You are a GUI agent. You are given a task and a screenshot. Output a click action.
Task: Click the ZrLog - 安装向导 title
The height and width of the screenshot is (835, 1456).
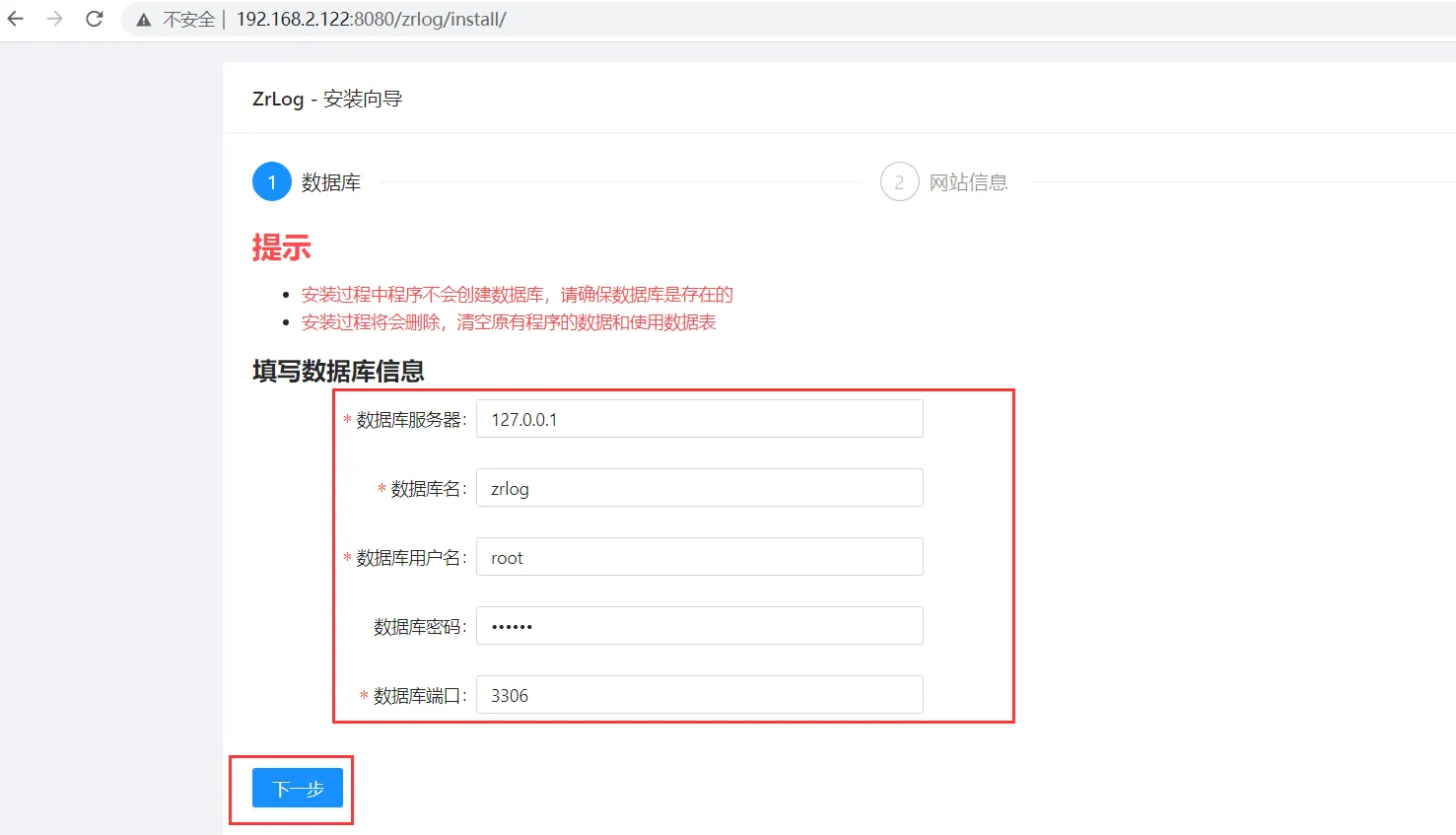[x=327, y=99]
